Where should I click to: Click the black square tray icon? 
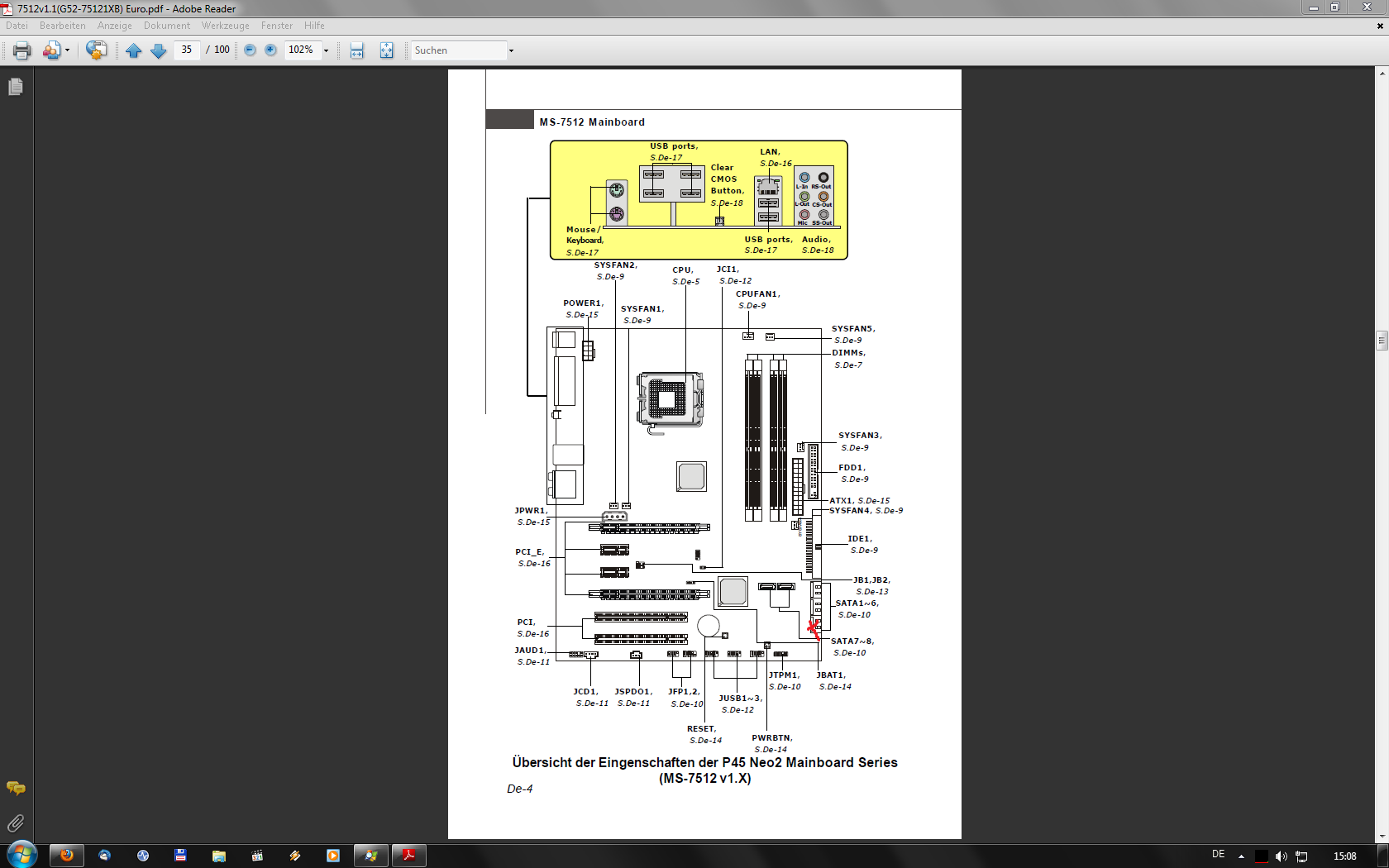(1262, 856)
